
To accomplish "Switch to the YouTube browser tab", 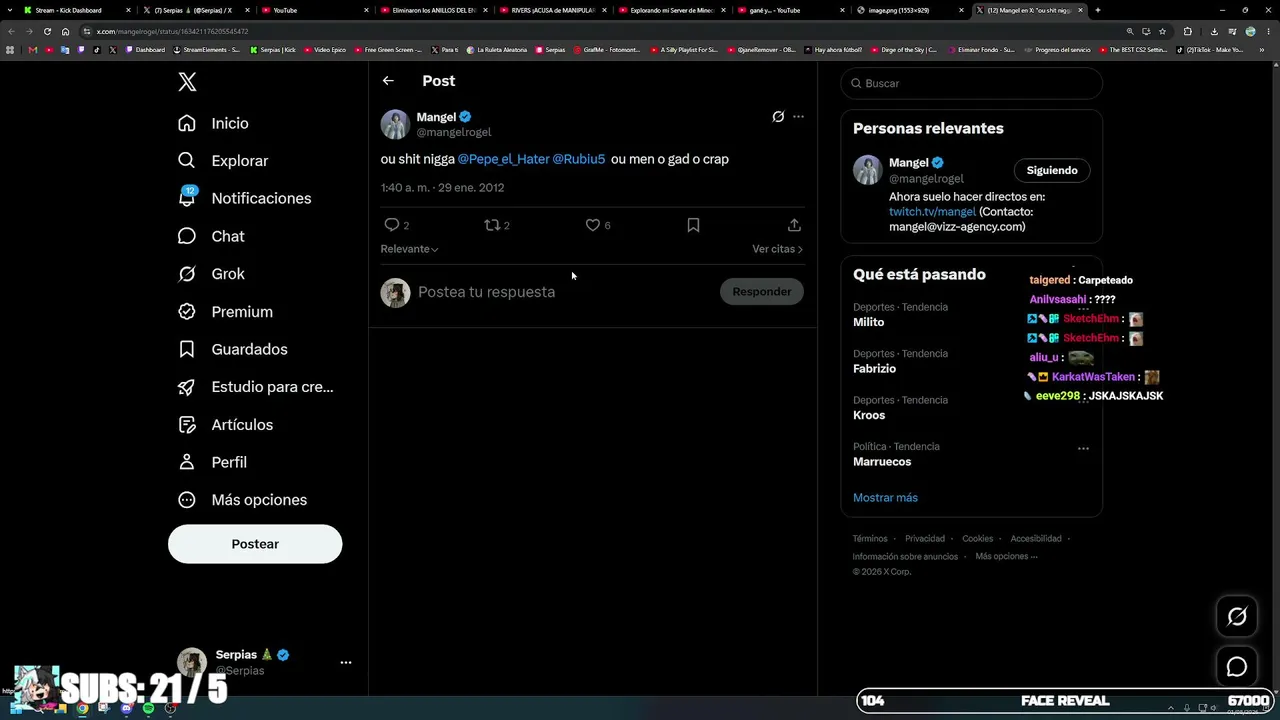I will 313,10.
